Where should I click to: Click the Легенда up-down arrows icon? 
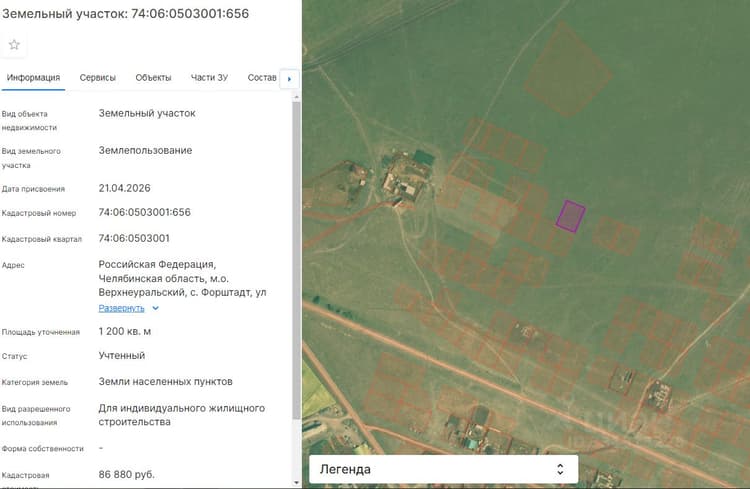560,469
